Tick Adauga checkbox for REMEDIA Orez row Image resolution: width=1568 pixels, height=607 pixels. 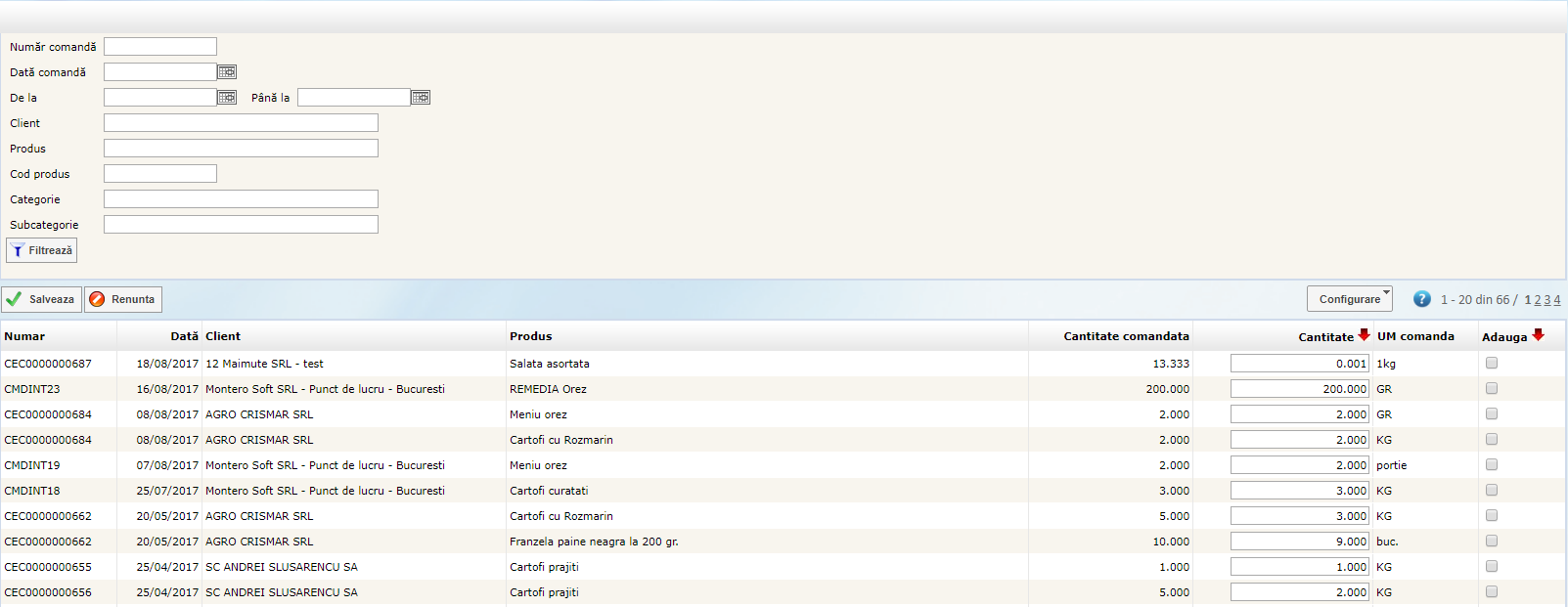pos(1492,388)
